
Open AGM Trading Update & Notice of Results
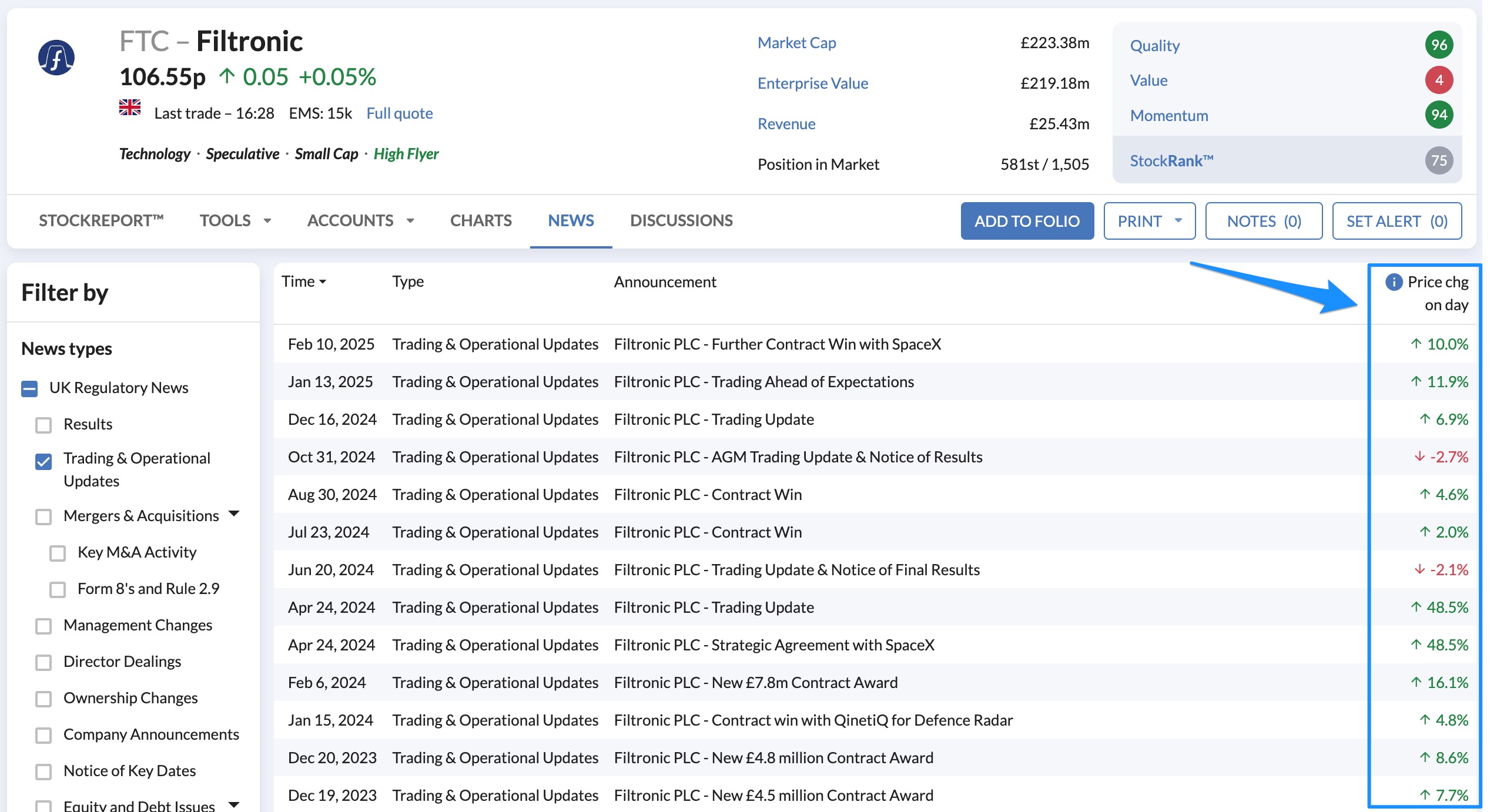pyautogui.click(x=798, y=457)
